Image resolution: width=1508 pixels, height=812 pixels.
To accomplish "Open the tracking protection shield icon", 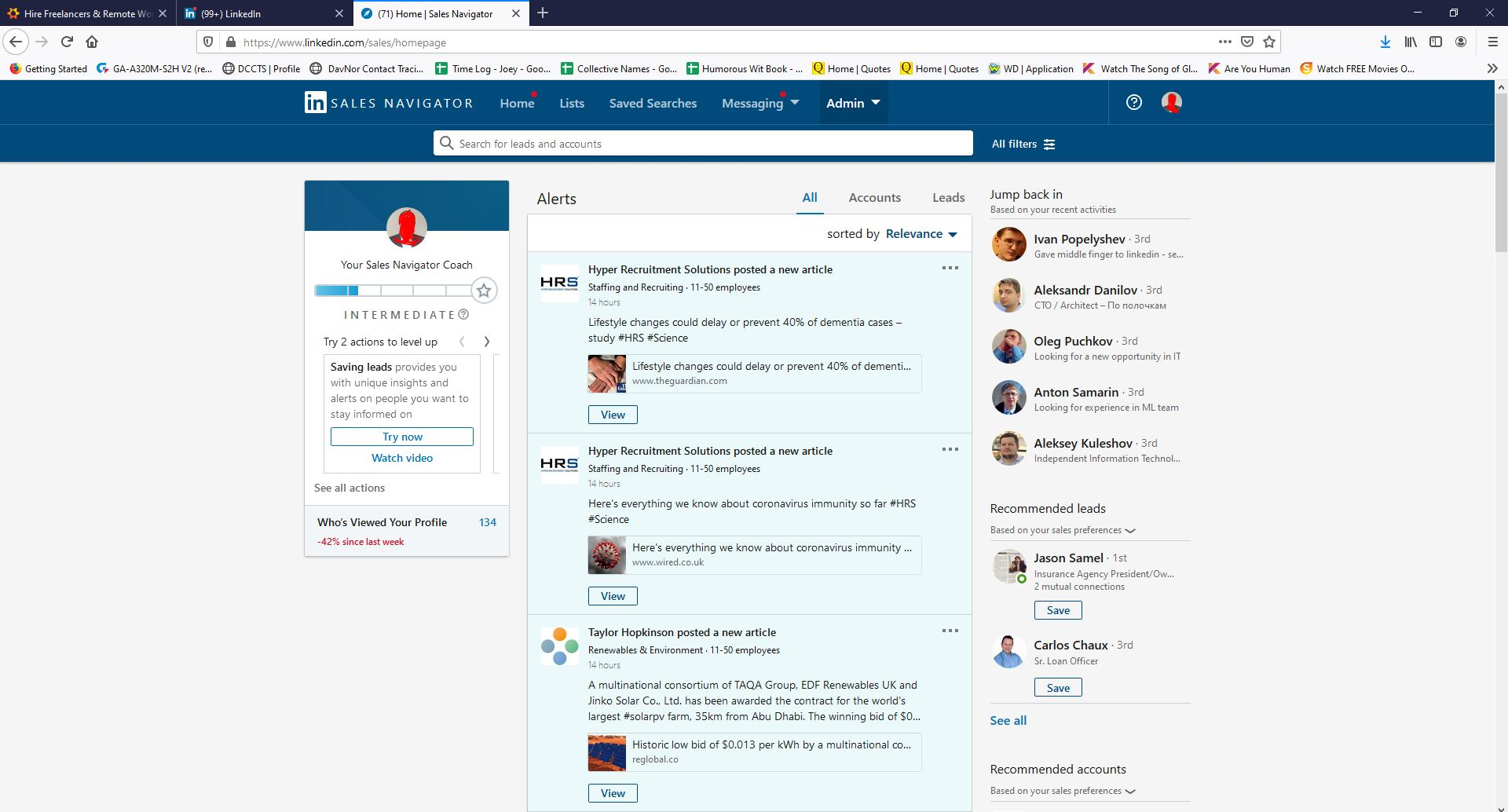I will [208, 42].
